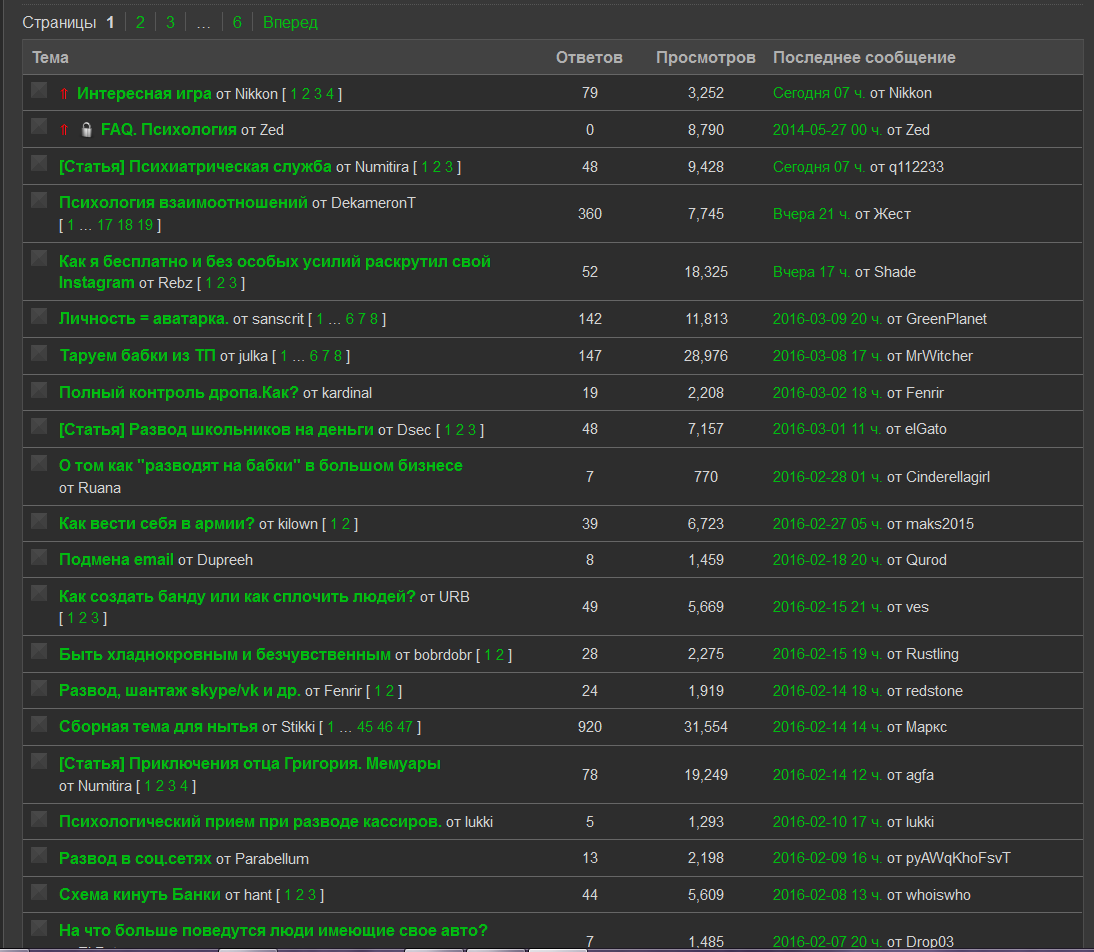This screenshot has width=1094, height=952.
Task: Click the topic status icon beside Интересная игра
Action: (x=39, y=90)
